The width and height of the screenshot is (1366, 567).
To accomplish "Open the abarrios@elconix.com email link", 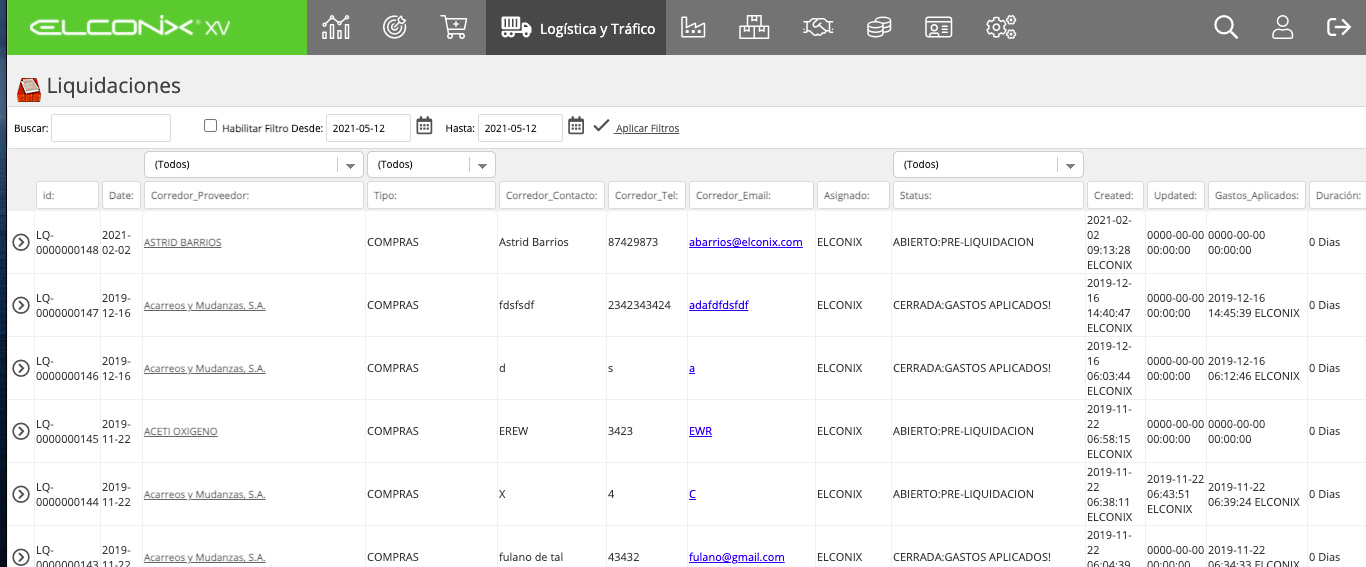I will pos(746,242).
